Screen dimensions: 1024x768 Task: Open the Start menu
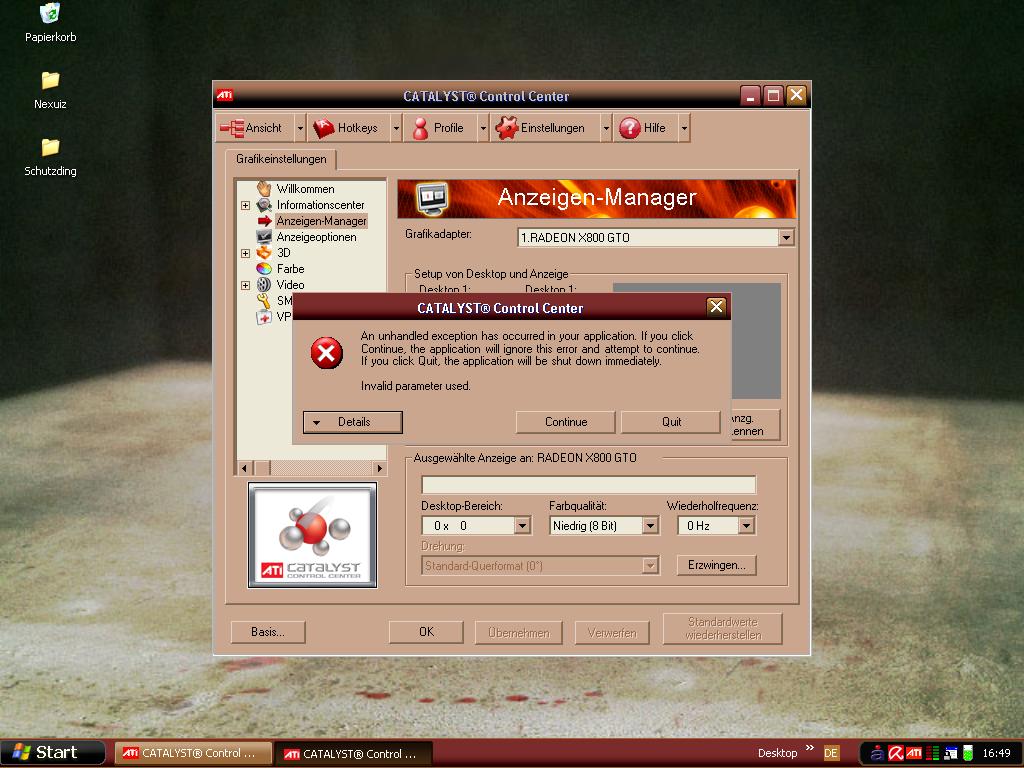click(x=52, y=752)
